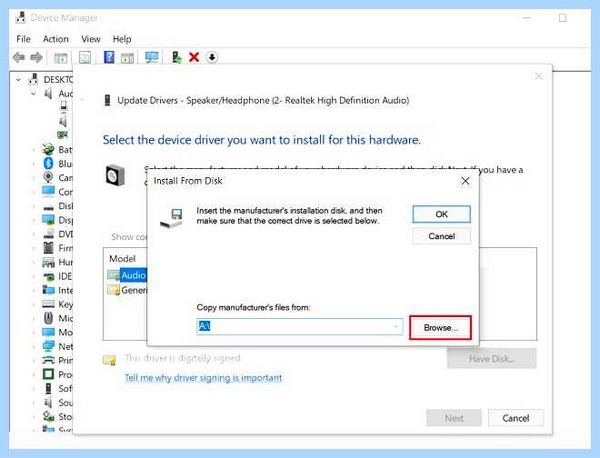Collapse the Audio inputs and outputs node
Image resolution: width=600 pixels, height=458 pixels.
(x=34, y=93)
